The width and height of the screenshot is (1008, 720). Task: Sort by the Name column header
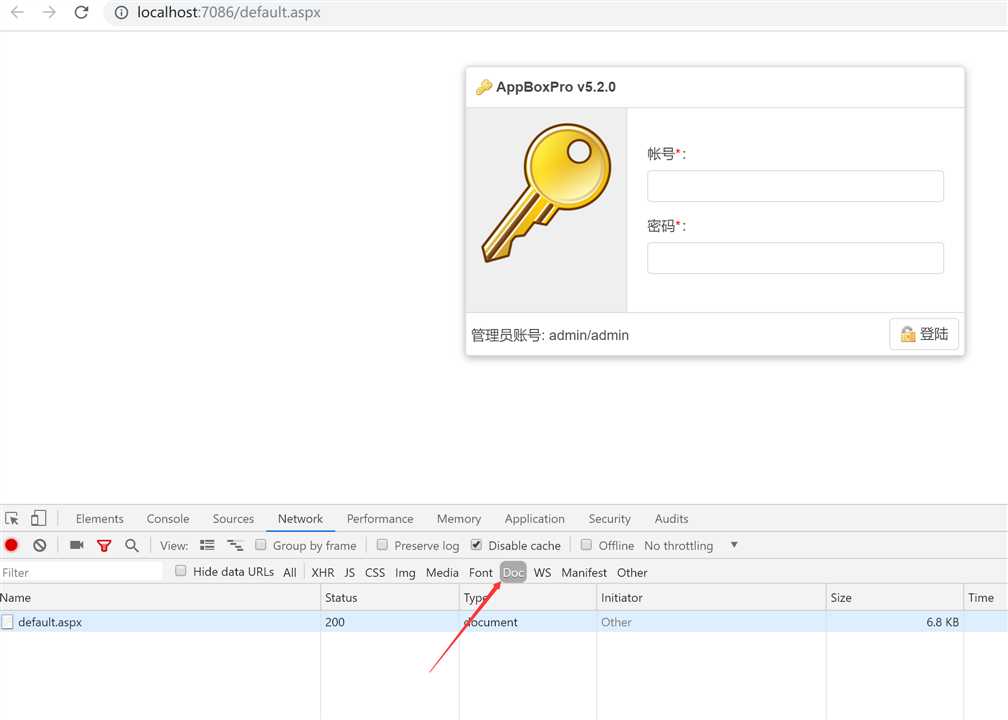(x=159, y=597)
